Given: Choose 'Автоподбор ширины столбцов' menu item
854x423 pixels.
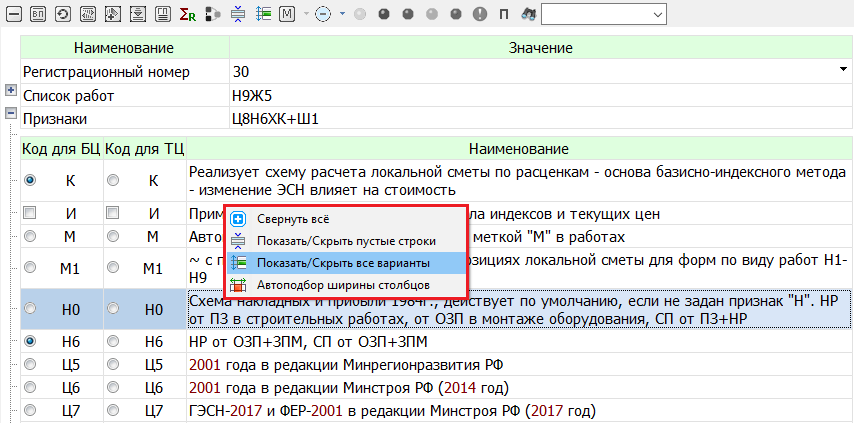Looking at the screenshot, I should [346, 284].
